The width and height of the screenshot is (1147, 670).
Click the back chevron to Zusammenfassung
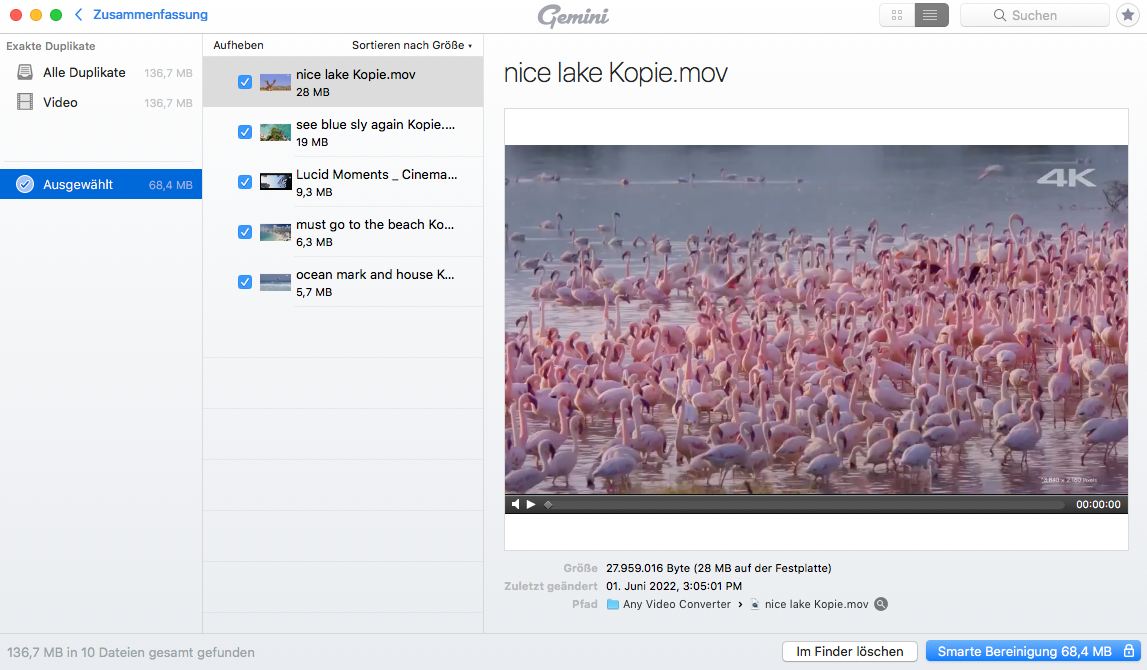78,15
